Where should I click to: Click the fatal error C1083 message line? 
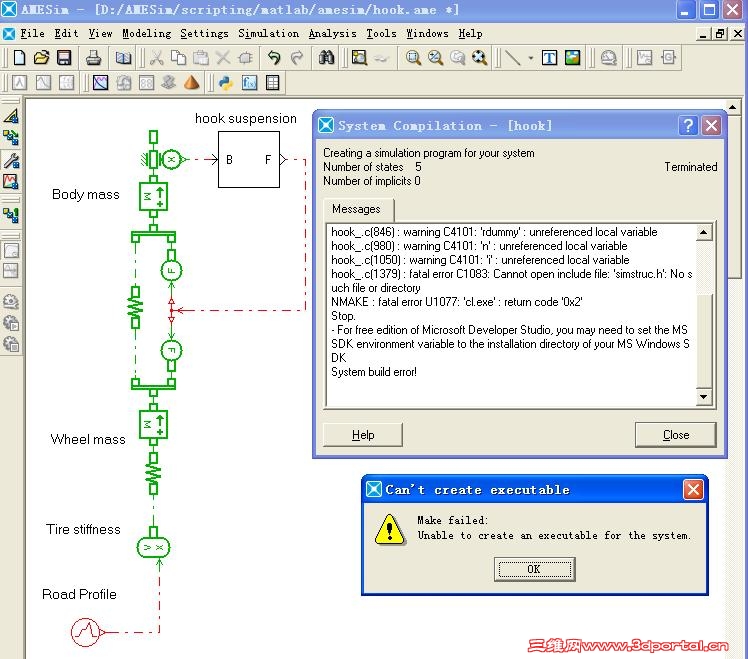click(x=511, y=281)
